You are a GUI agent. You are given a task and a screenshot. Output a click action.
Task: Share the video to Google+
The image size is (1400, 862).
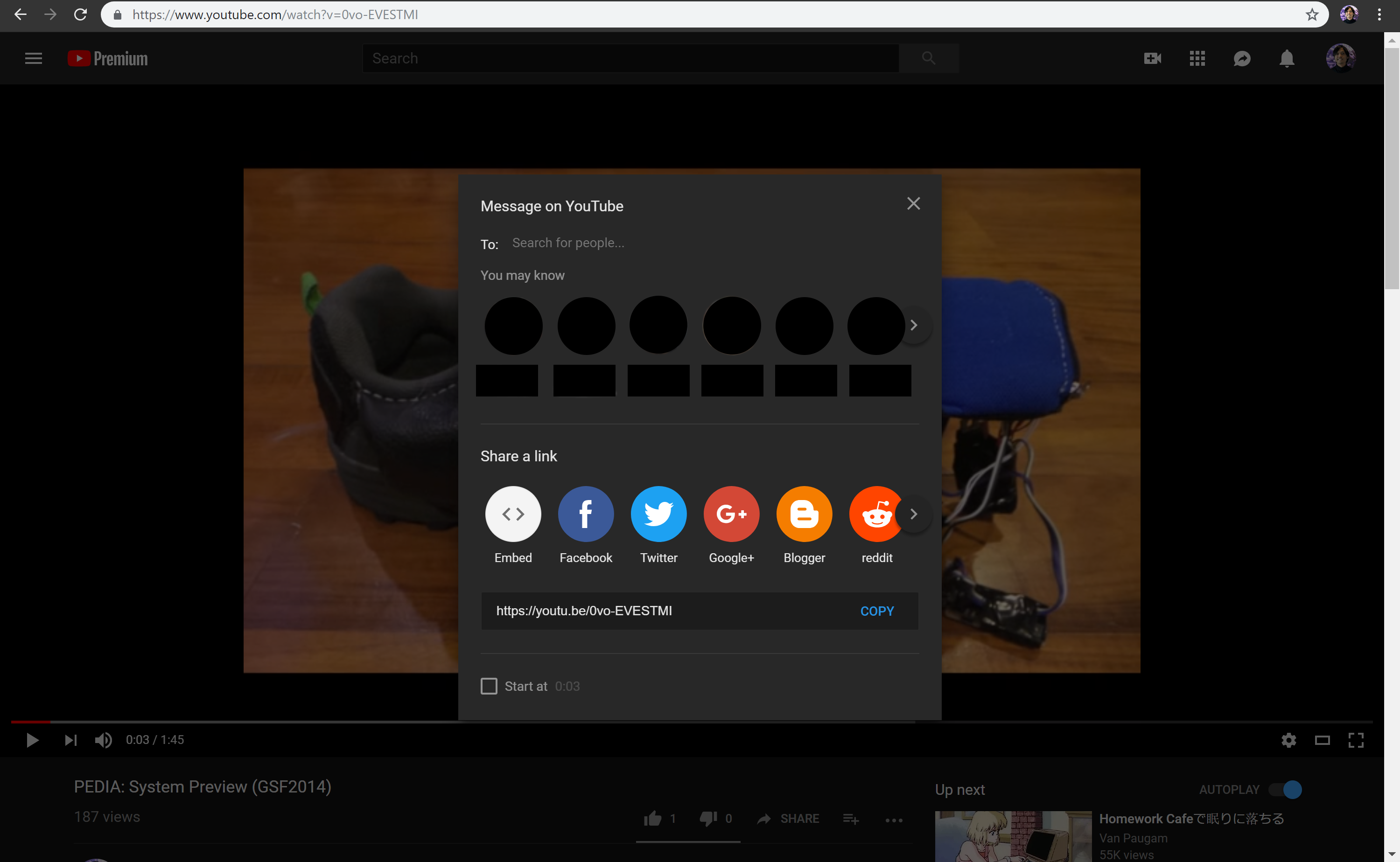click(x=732, y=525)
